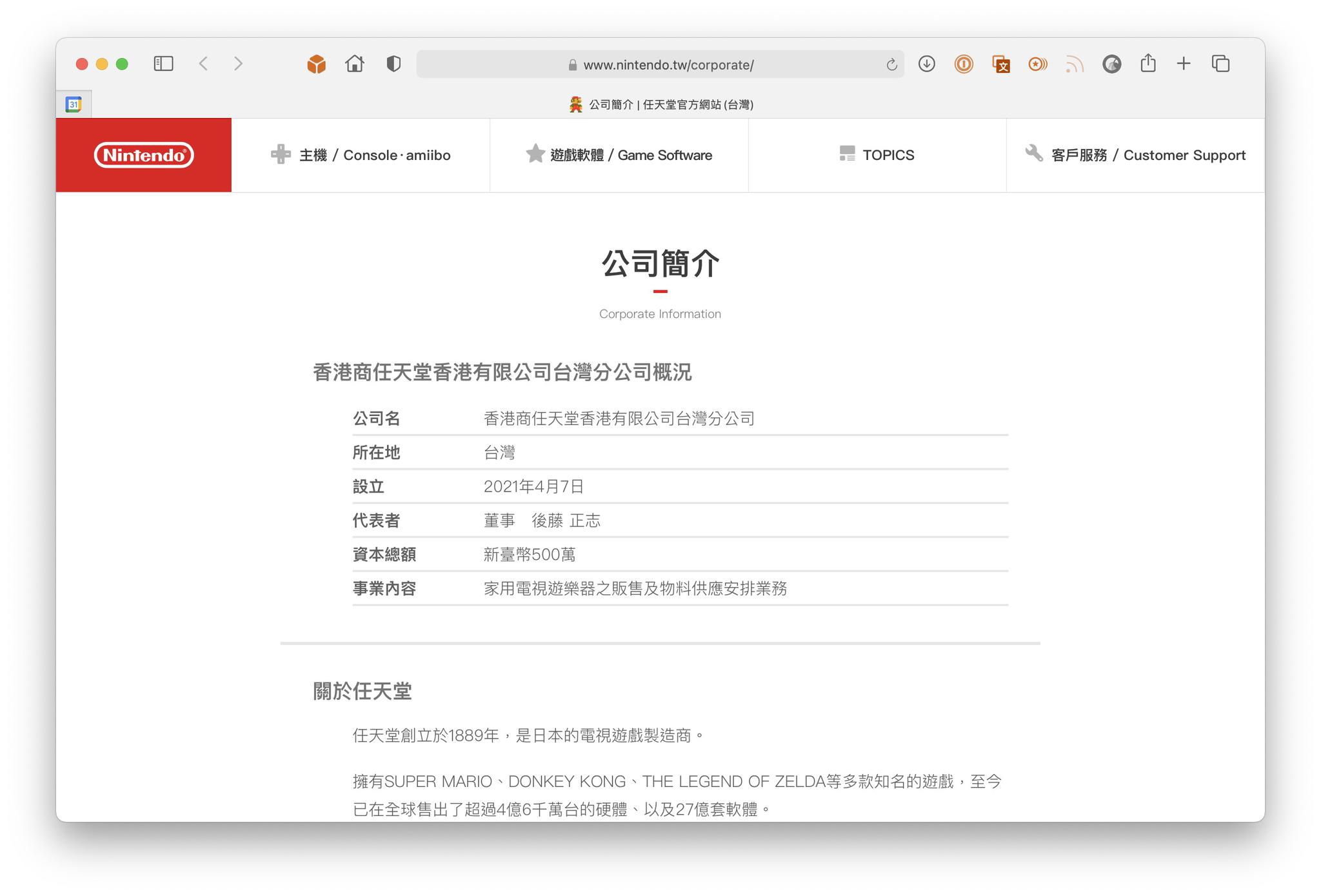Open the pinned Google Calendar tab
Viewport: 1321px width, 896px height.
74,105
